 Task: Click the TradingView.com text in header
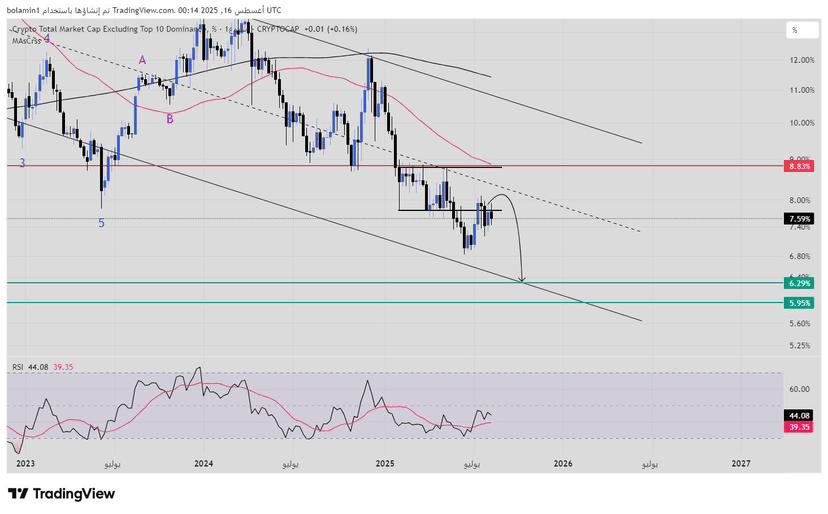pyautogui.click(x=143, y=10)
